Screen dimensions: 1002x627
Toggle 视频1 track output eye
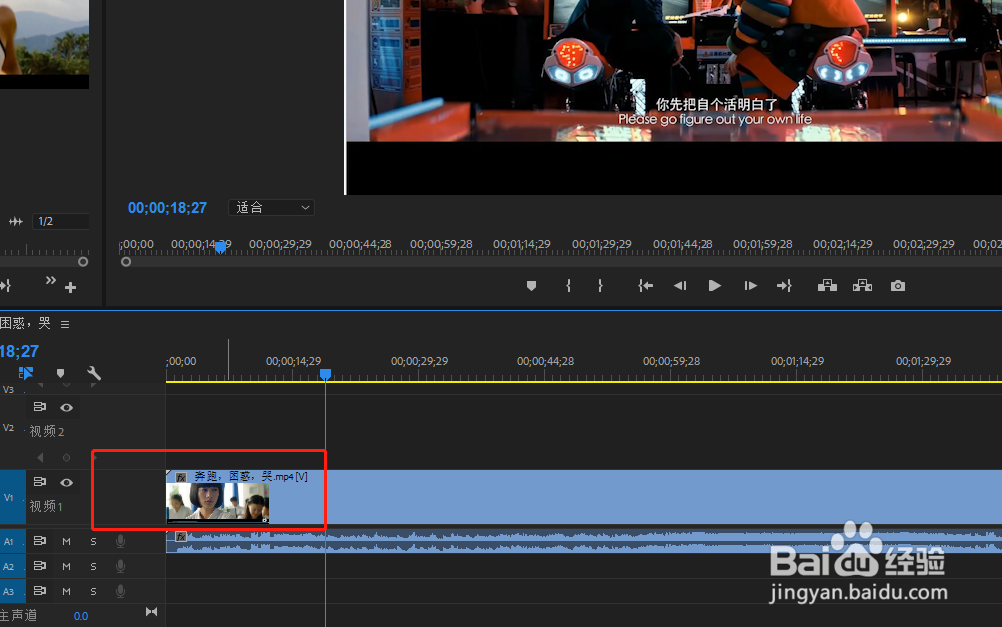66,482
